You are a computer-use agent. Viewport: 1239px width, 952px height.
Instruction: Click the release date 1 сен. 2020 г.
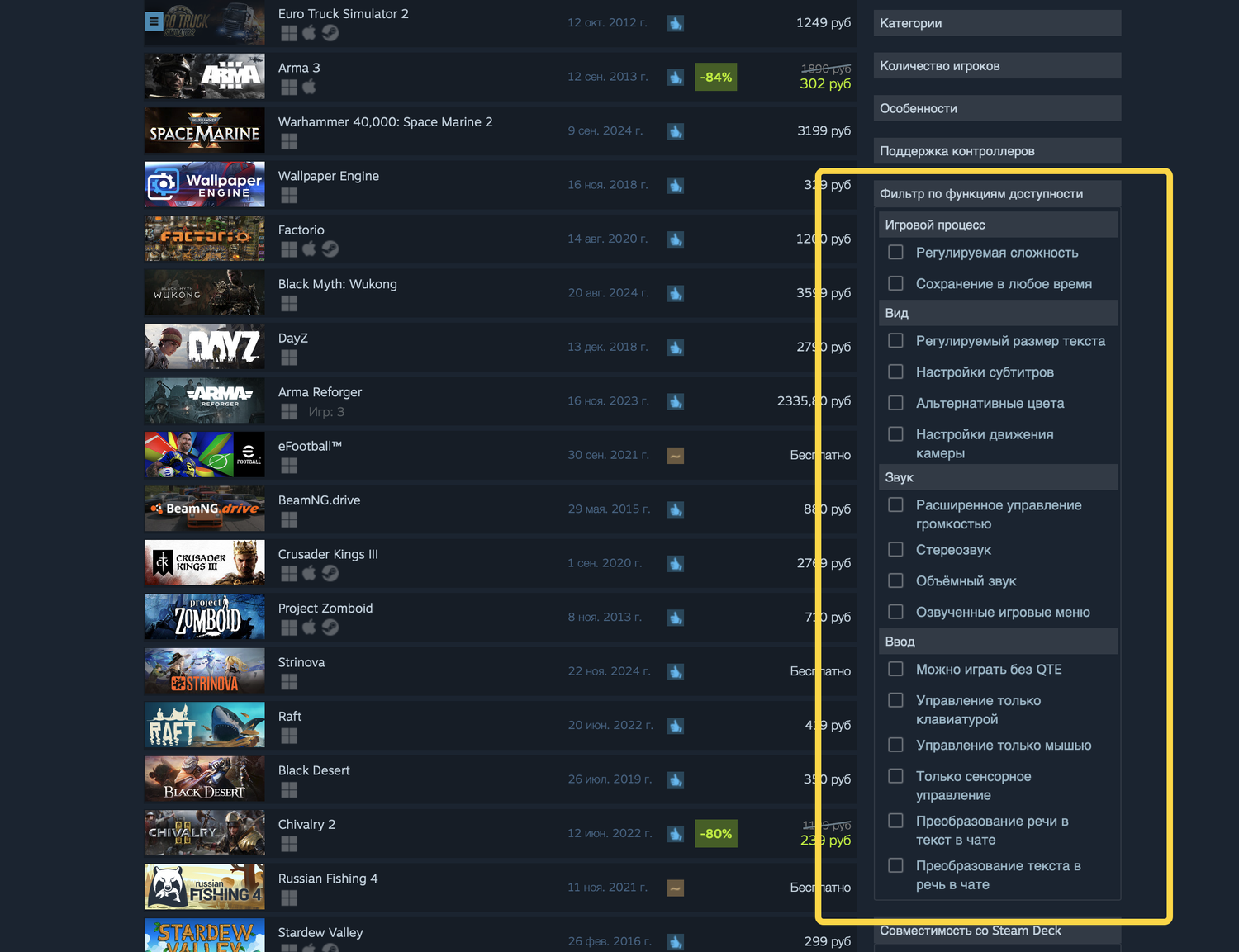pos(605,563)
